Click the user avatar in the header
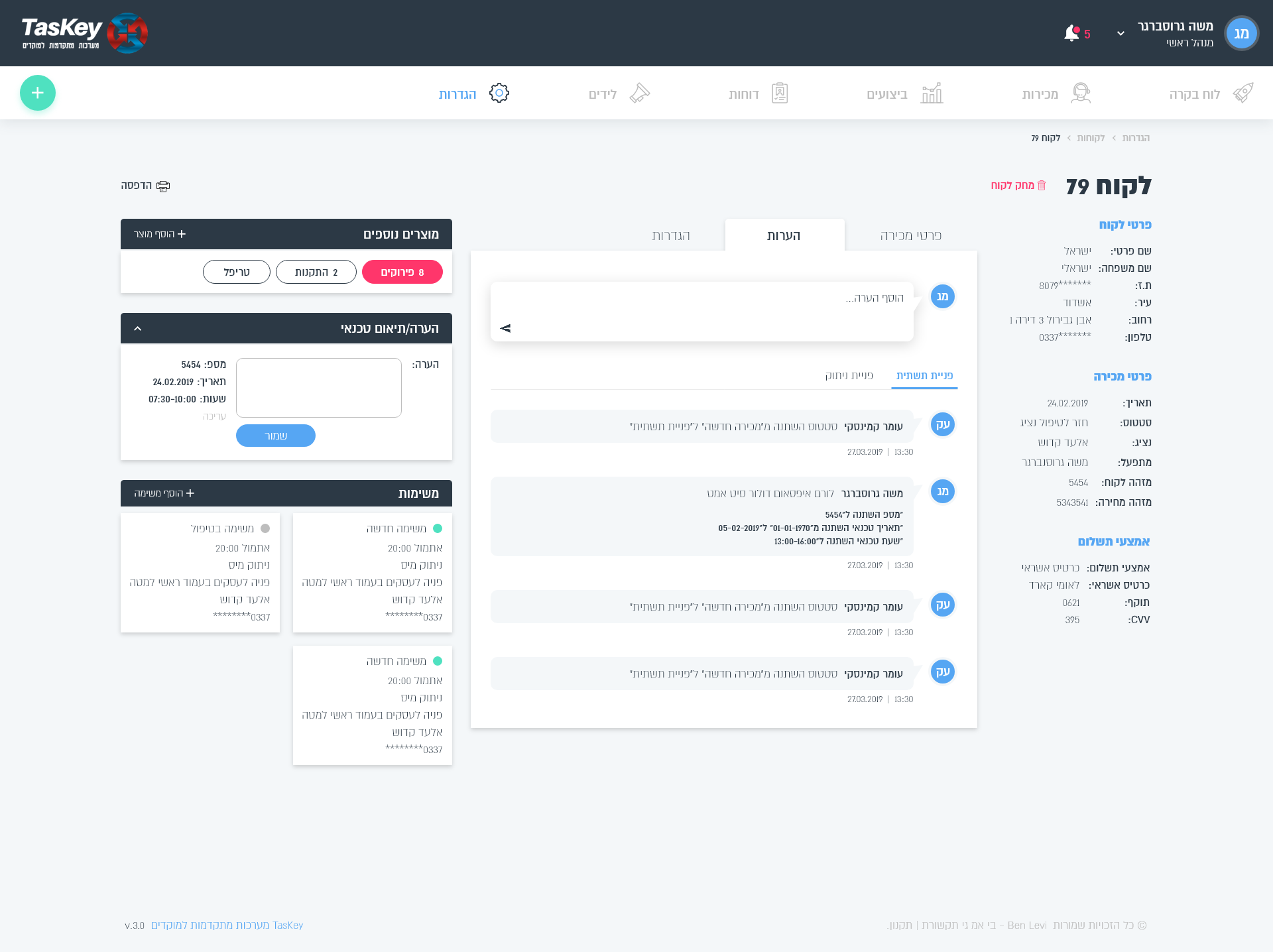 (1241, 33)
